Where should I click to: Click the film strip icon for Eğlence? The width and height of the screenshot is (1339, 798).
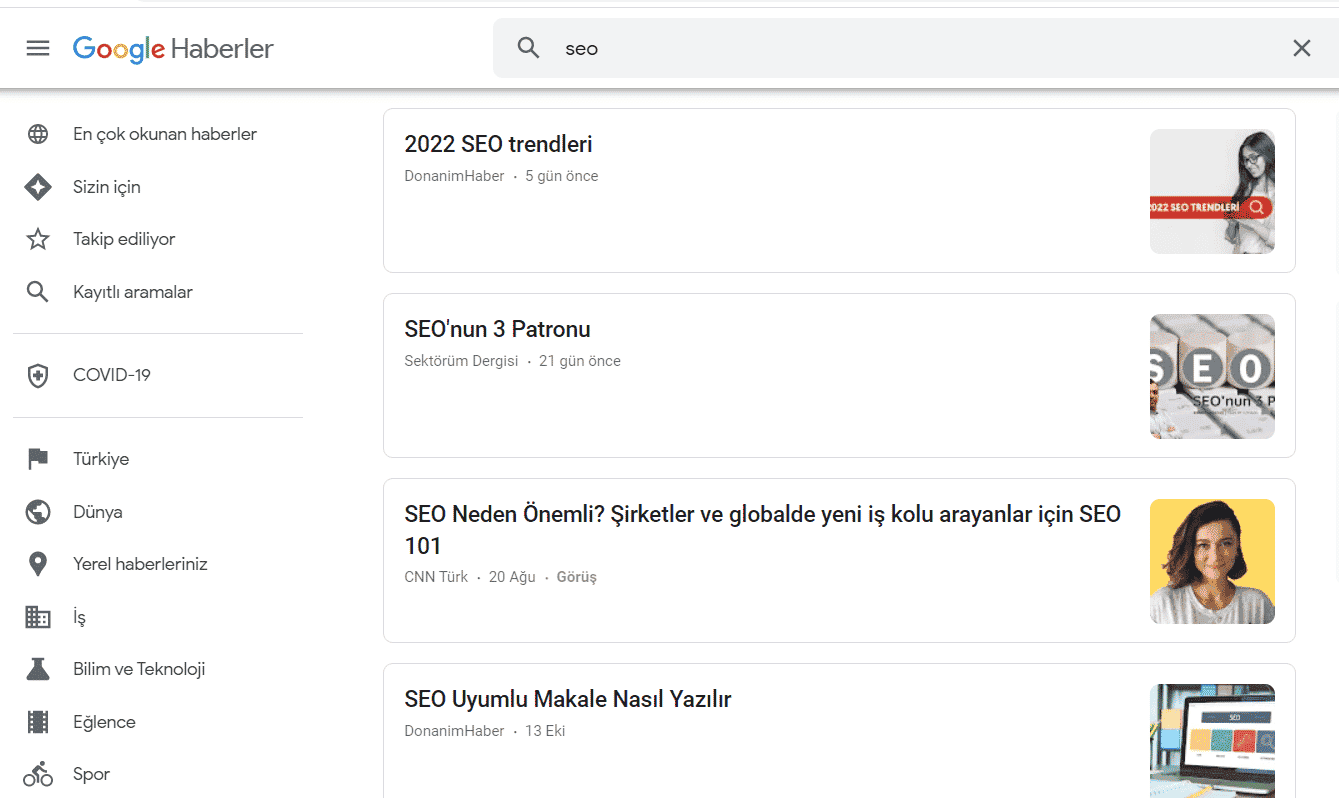(x=38, y=722)
